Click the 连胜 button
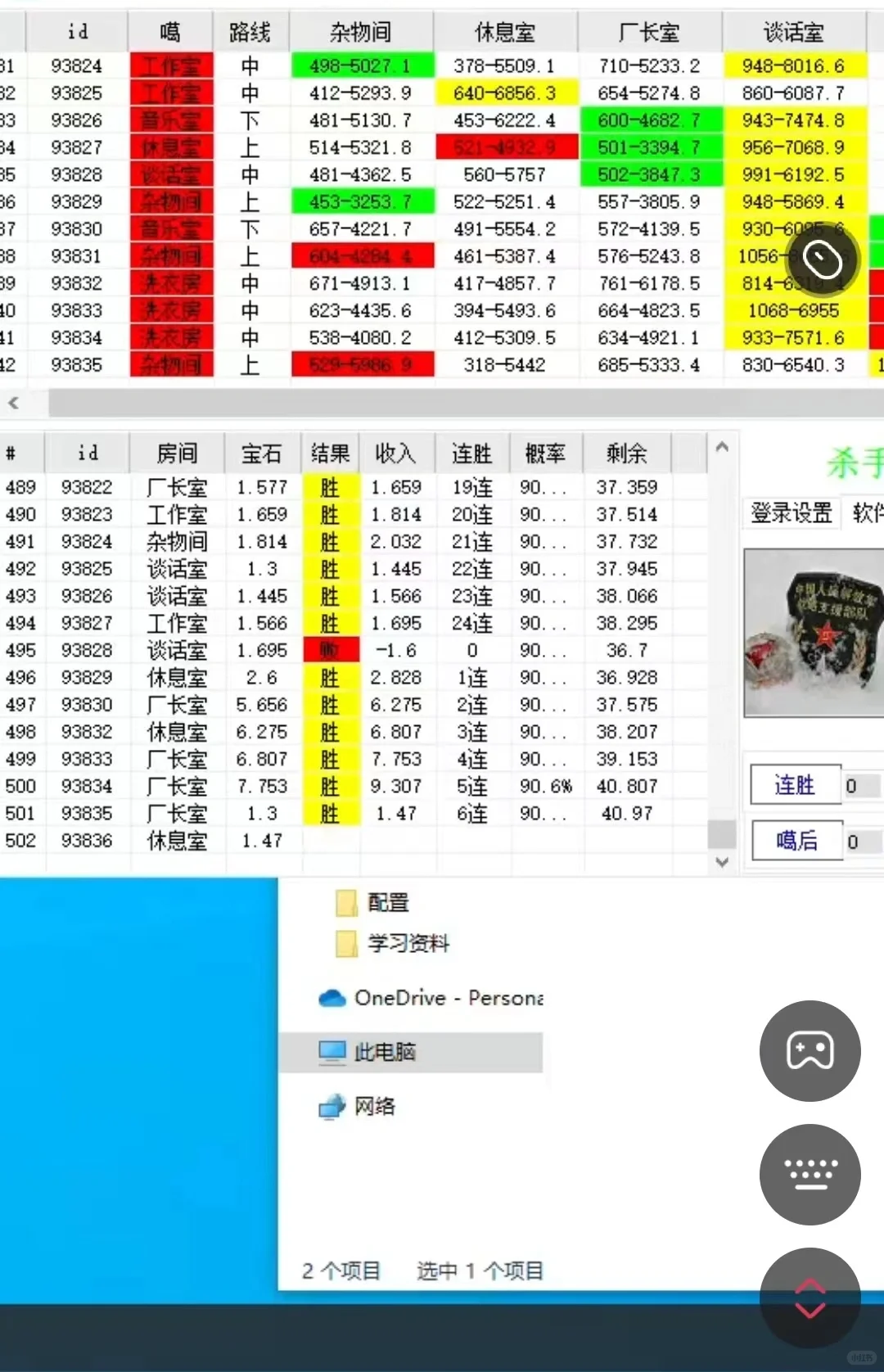The height and width of the screenshot is (1372, 884). 796,786
